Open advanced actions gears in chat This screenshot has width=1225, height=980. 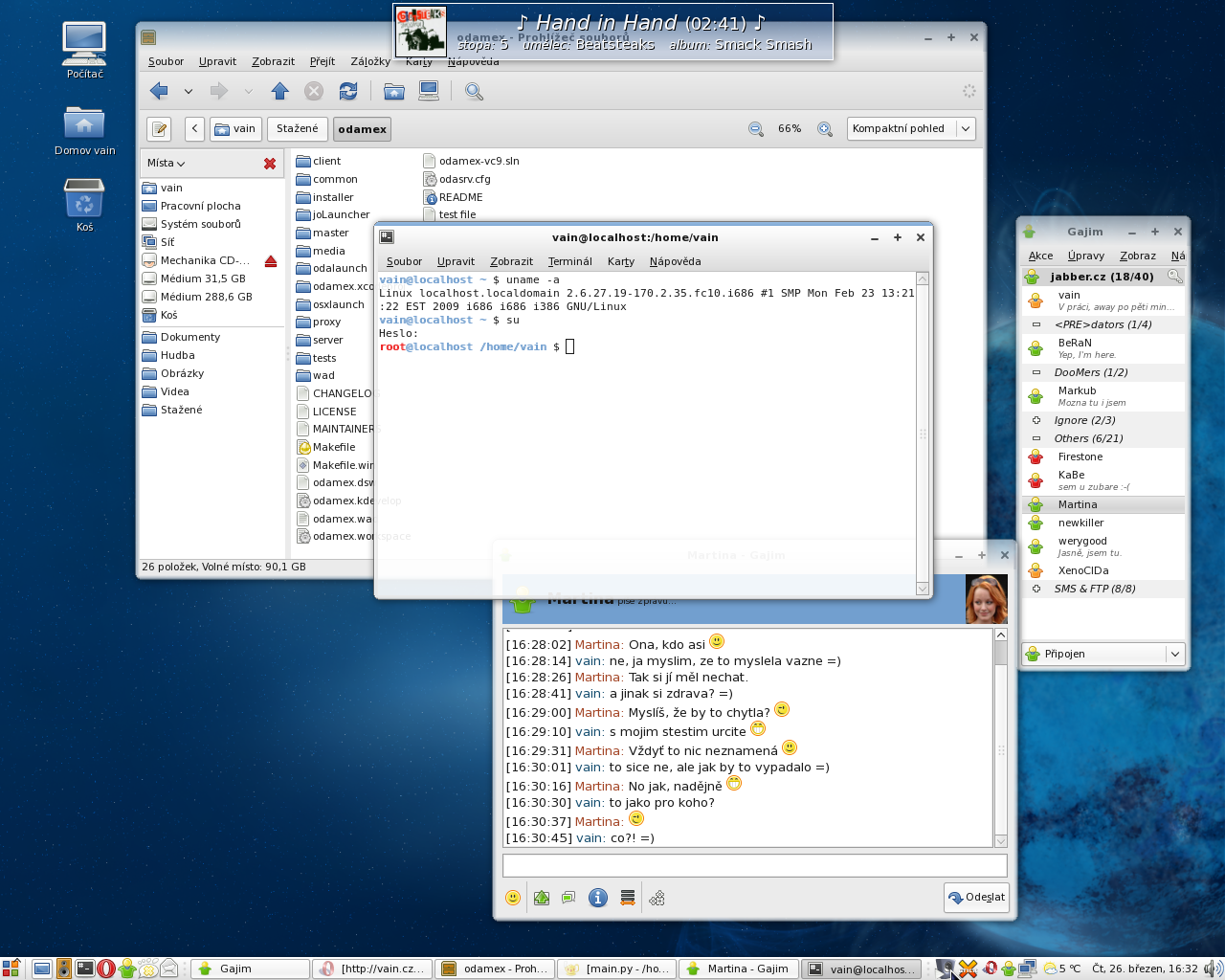point(657,898)
